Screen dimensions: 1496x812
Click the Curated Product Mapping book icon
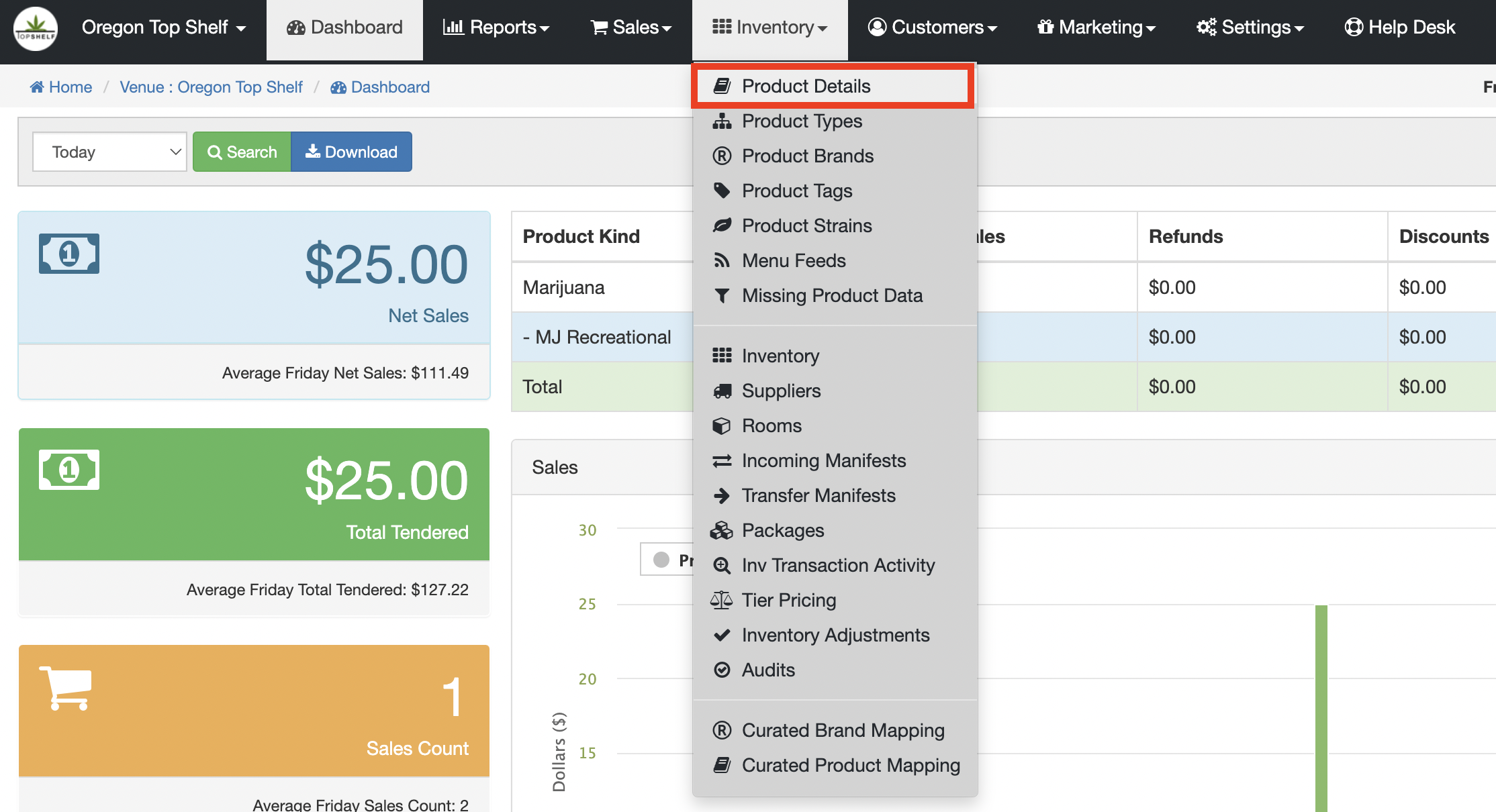point(722,765)
